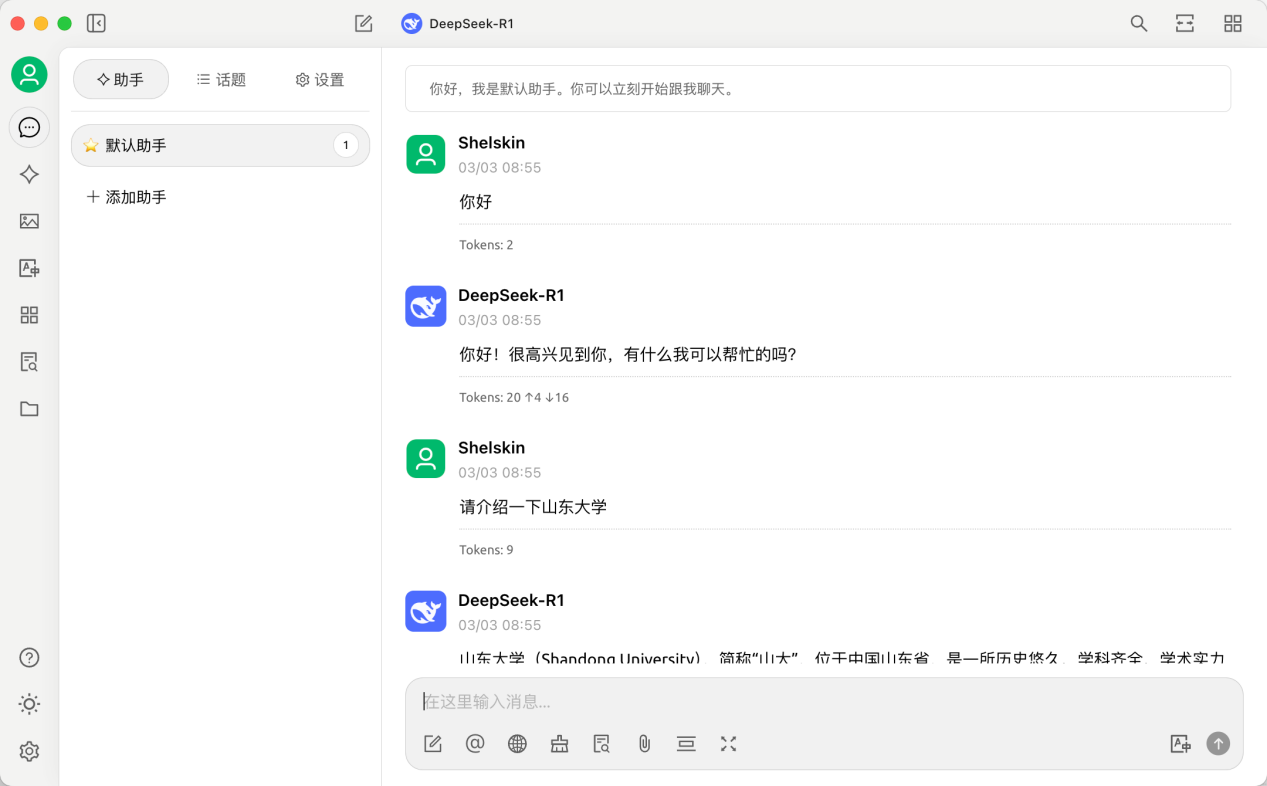Viewport: 1267px width, 786px height.
Task: Click the Tokens: 9 label
Action: [486, 550]
